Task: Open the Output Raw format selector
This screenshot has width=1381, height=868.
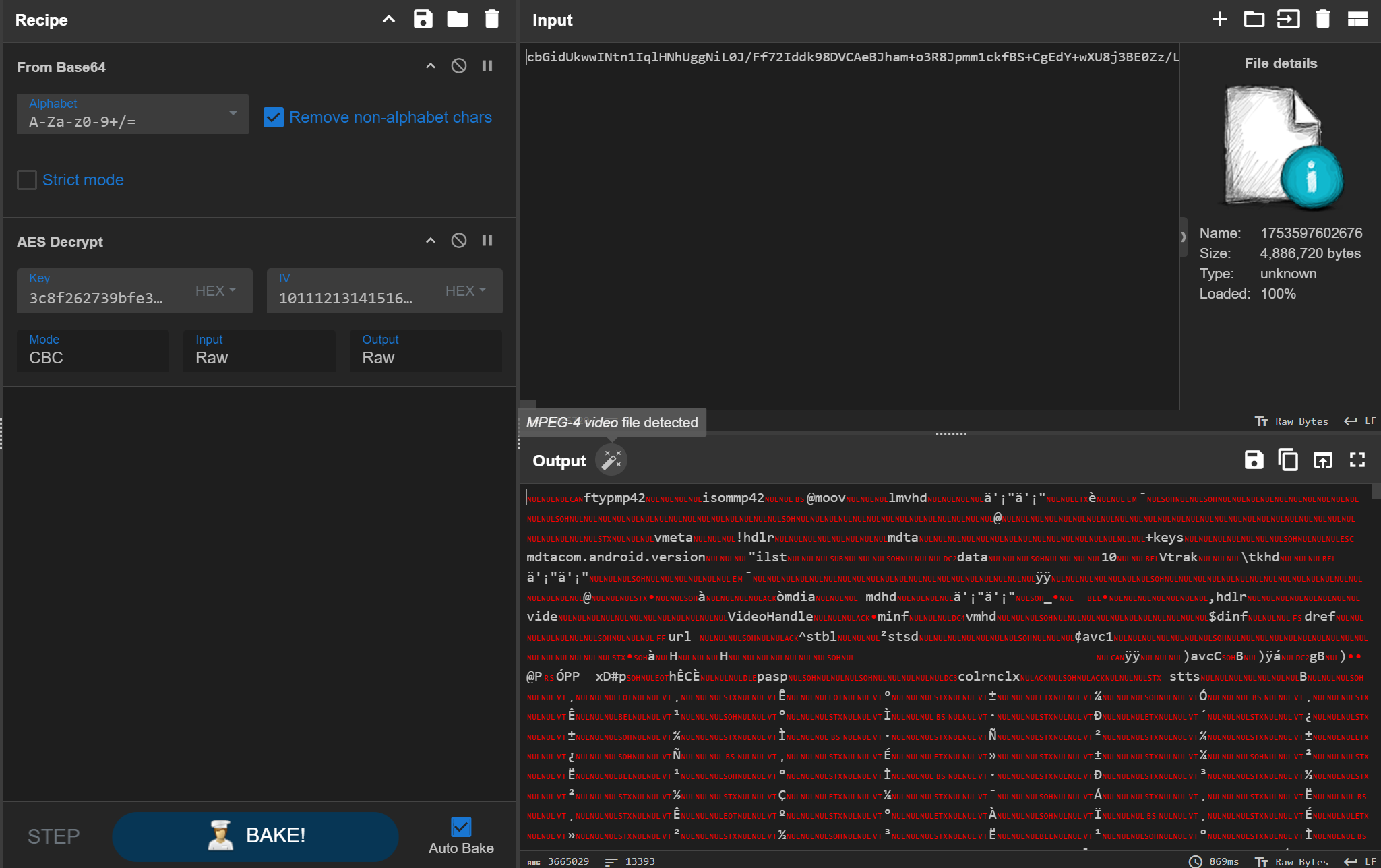Action: pyautogui.click(x=426, y=350)
